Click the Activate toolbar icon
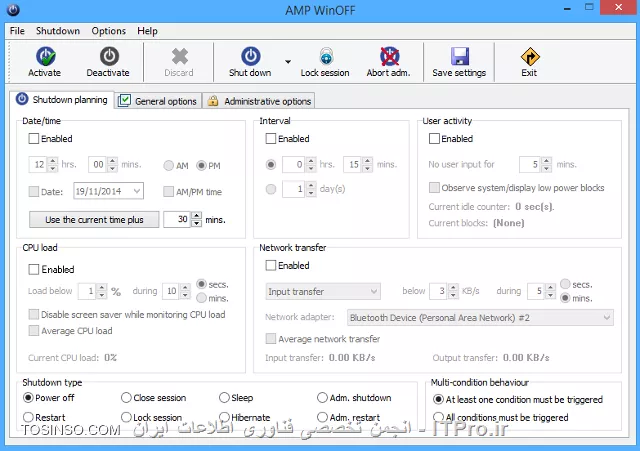Screen dimensions: 640x451 (45, 56)
